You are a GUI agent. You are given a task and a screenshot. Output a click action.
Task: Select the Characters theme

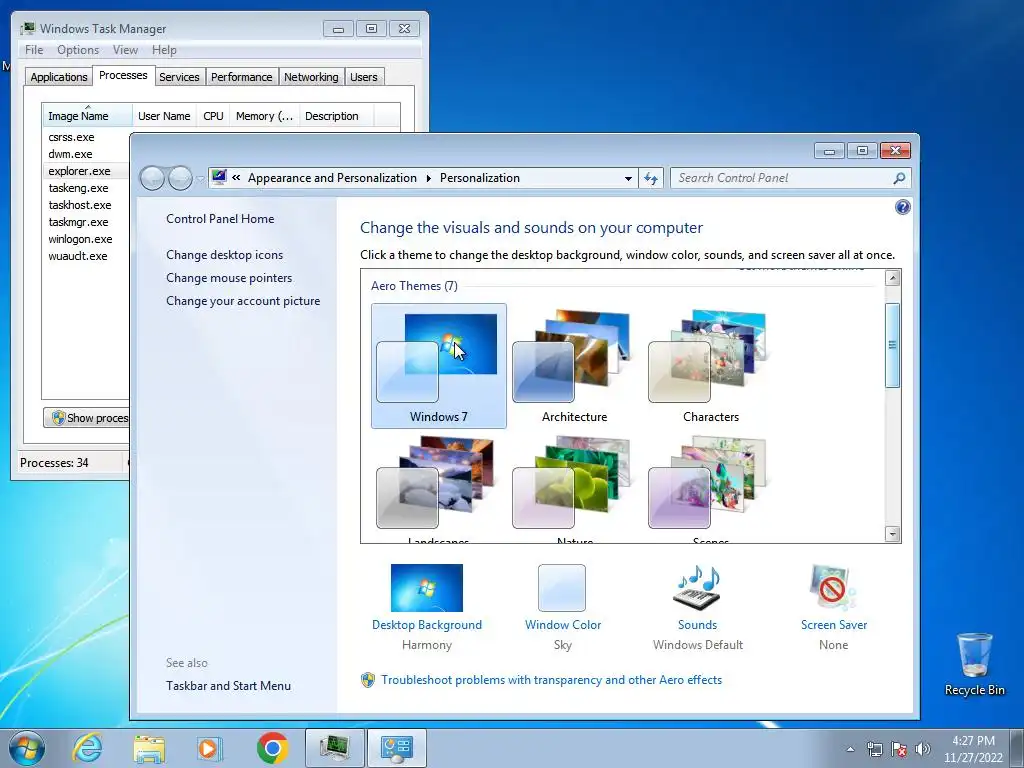click(x=711, y=366)
